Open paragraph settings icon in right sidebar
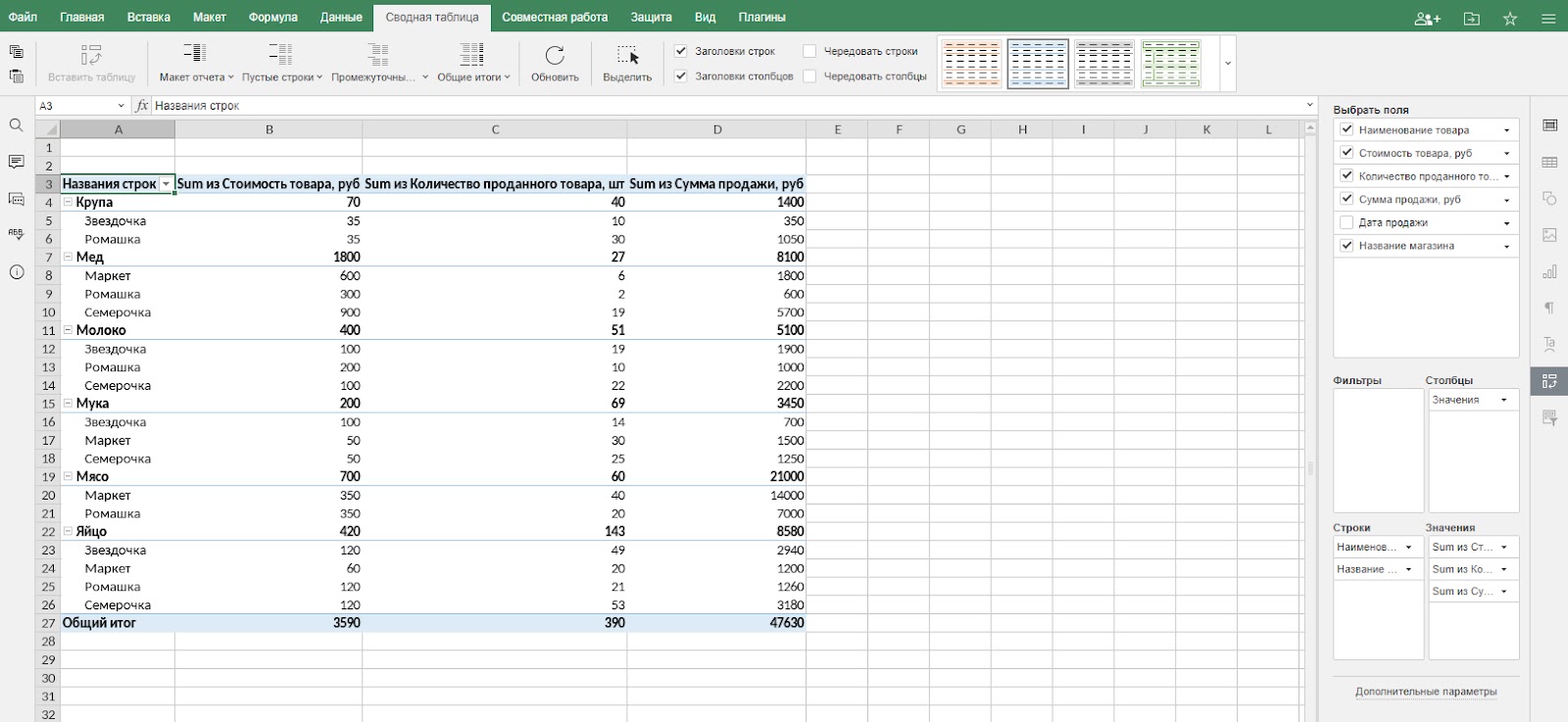This screenshot has width=1568, height=722. click(1549, 308)
